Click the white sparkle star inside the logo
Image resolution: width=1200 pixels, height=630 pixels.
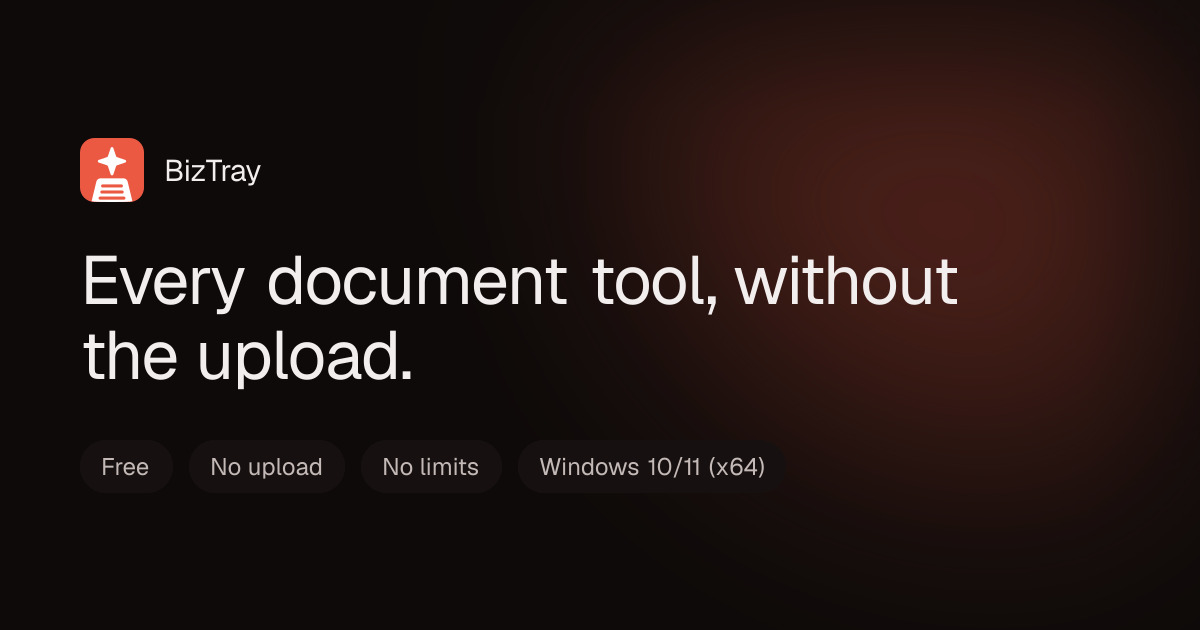tap(112, 162)
